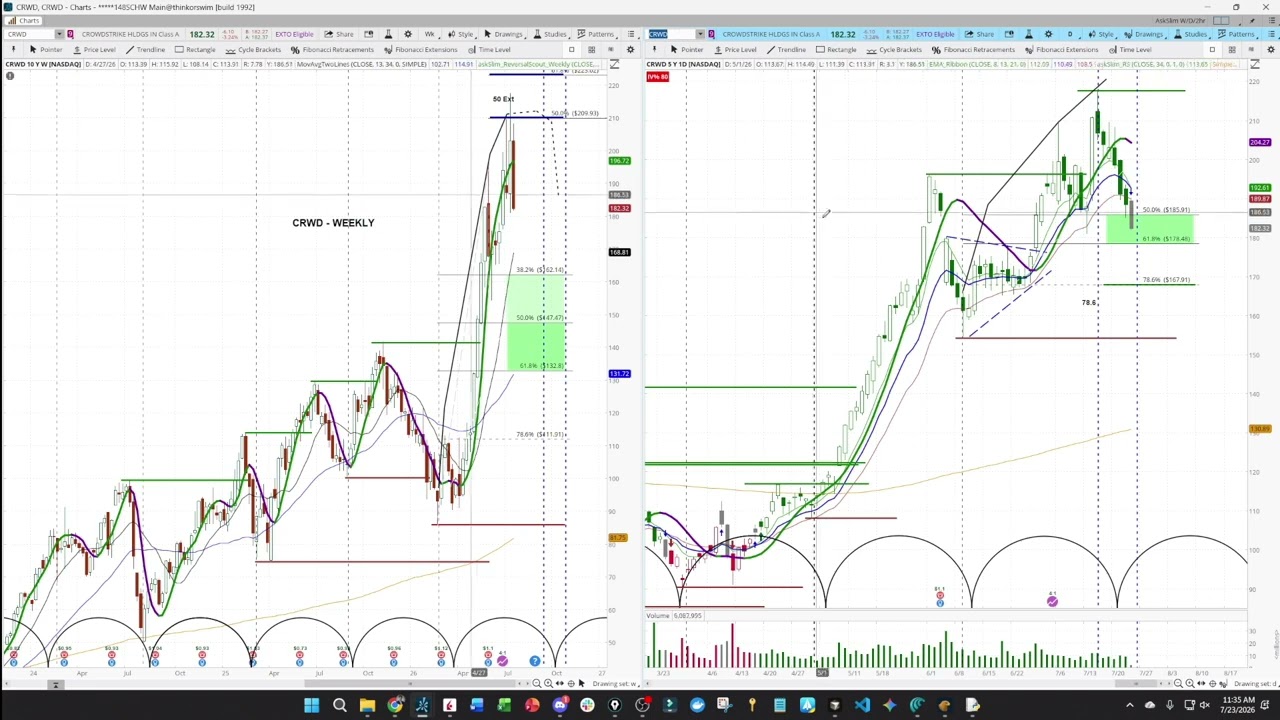
Task: Open the drawing toolbar settings gear, right chart
Action: 1270,50
